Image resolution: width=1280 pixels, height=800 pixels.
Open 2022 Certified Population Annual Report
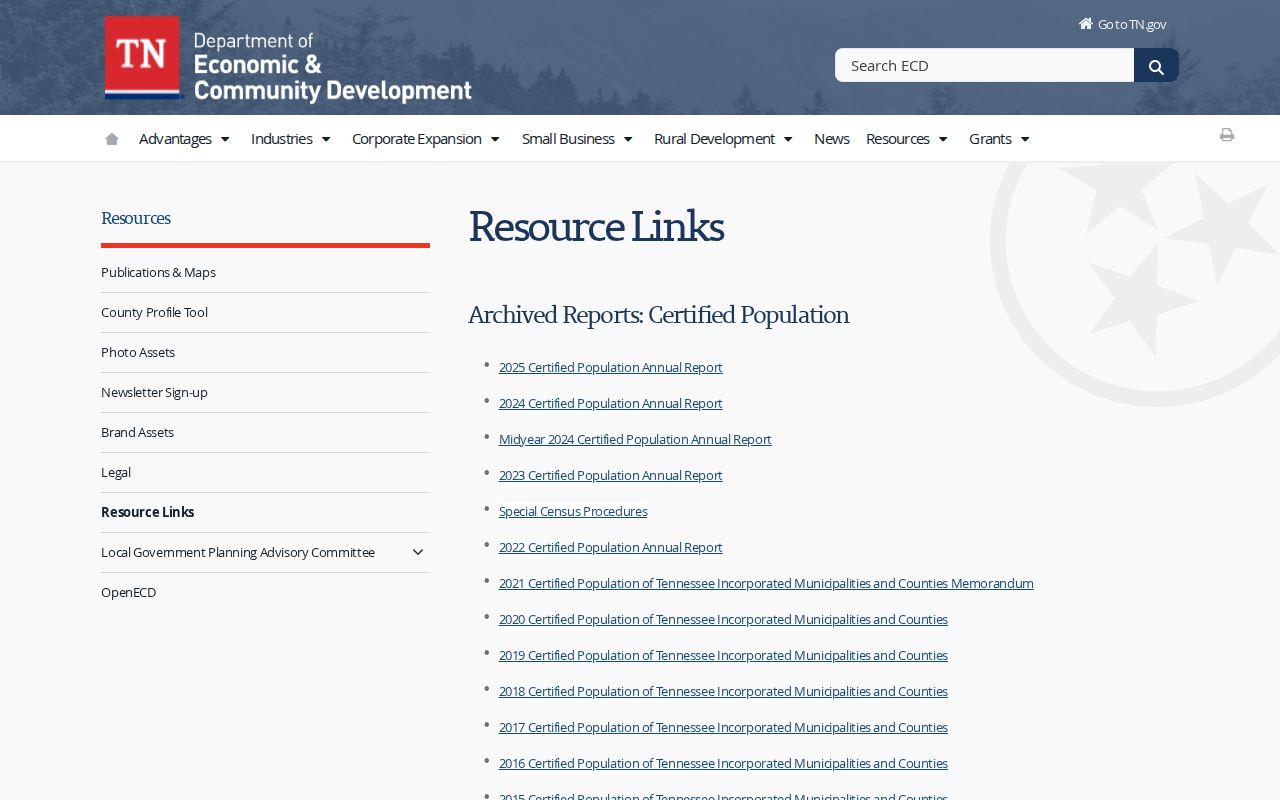[610, 547]
